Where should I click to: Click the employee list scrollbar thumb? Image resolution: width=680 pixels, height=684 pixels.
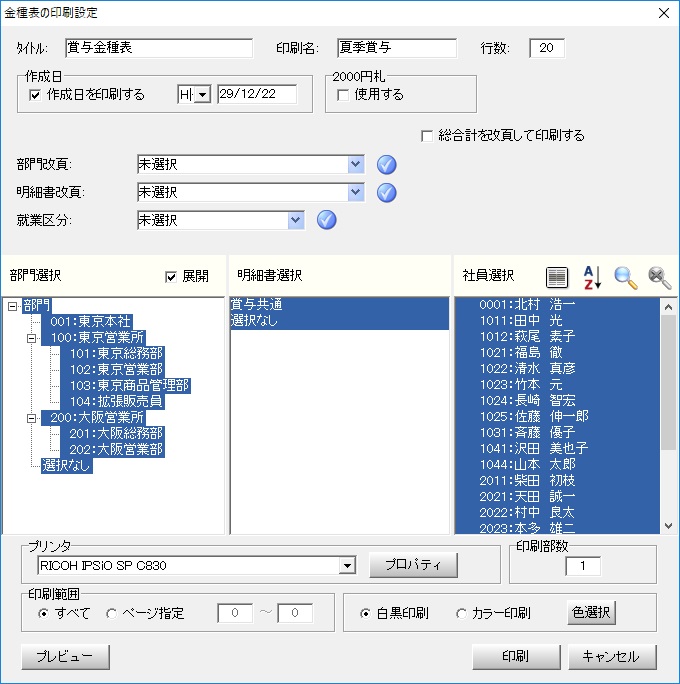click(x=668, y=383)
